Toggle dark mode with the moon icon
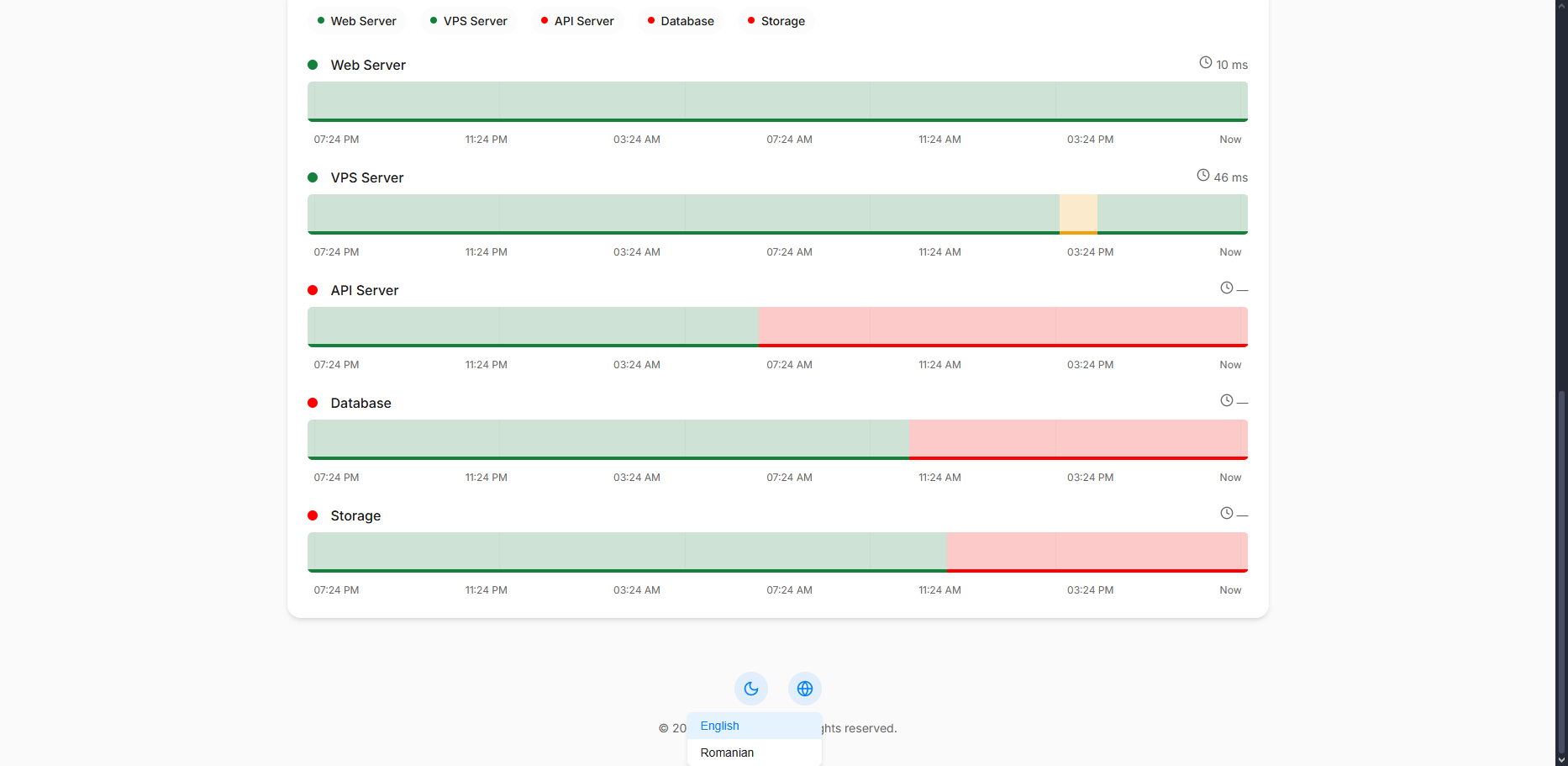The width and height of the screenshot is (1568, 766). coord(750,689)
